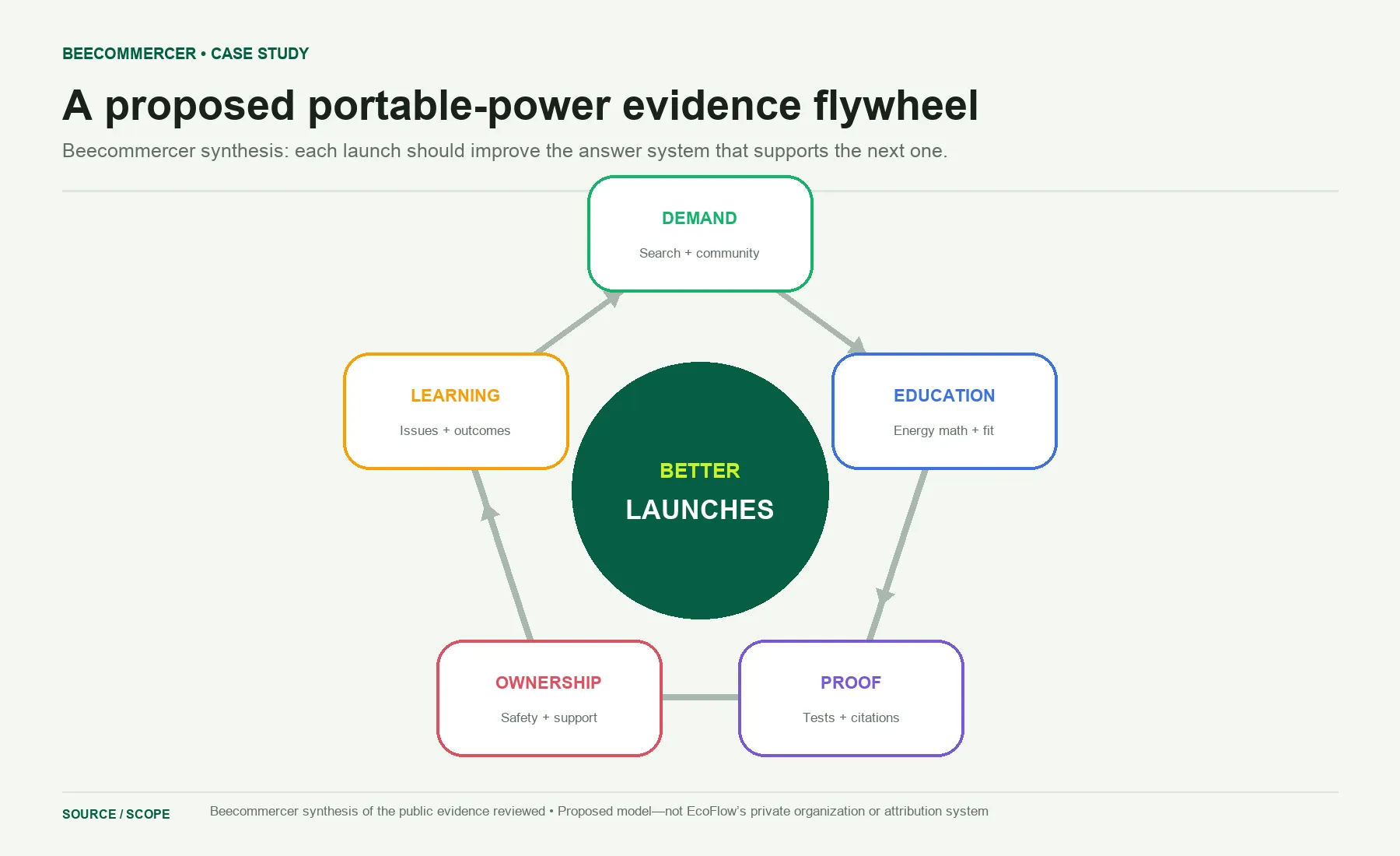The height and width of the screenshot is (856, 1400).
Task: Click the 'BEECOMMERCER • CASE STUDY' header label
Action: (185, 54)
